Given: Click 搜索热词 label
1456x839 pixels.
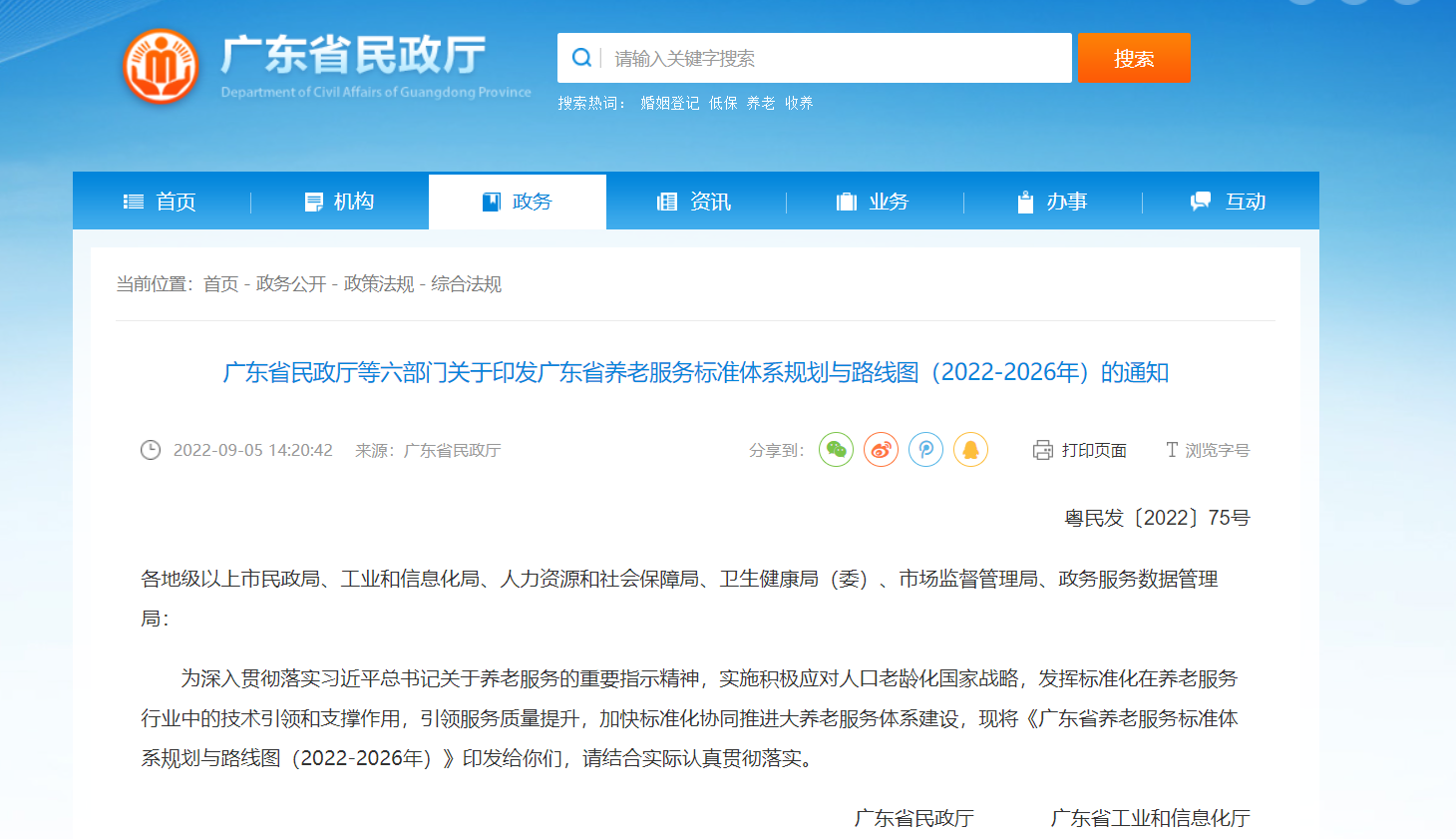Looking at the screenshot, I should click(591, 103).
